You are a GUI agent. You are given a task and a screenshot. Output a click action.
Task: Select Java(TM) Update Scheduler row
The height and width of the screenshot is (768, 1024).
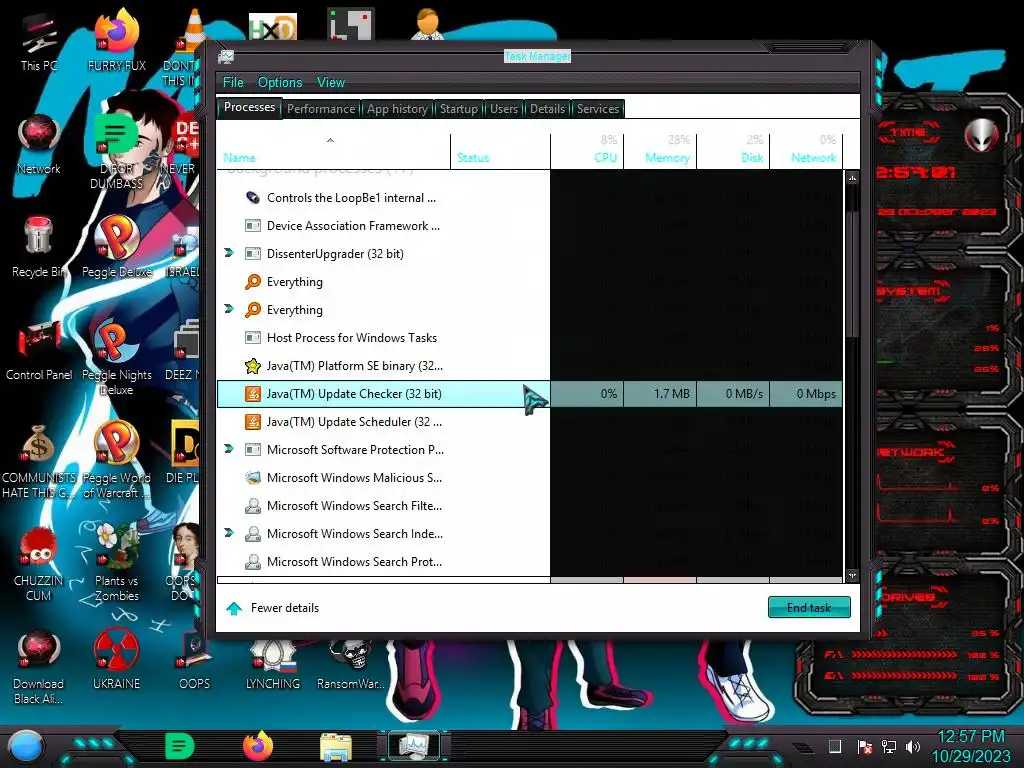point(530,422)
